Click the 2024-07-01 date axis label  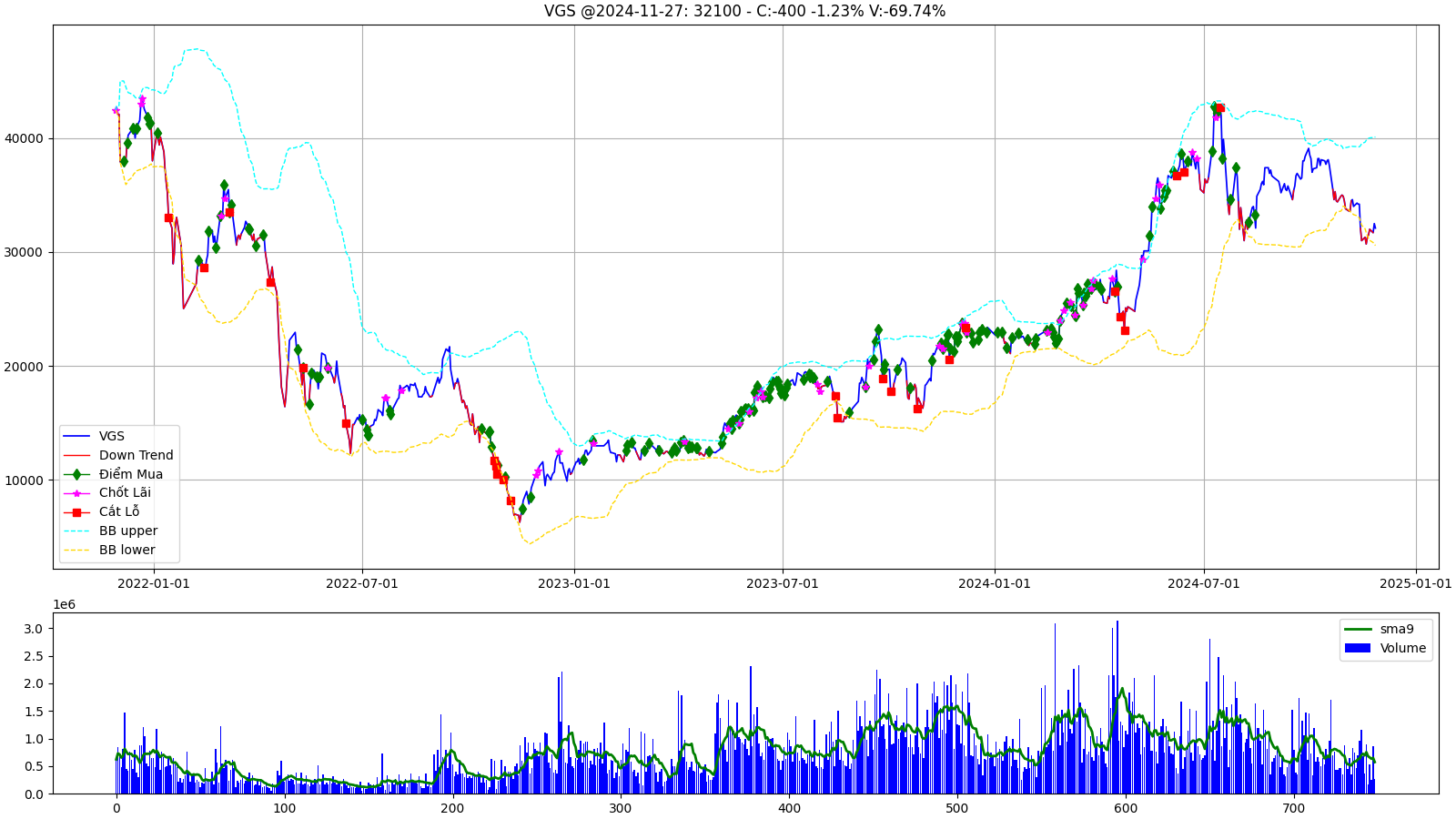[x=1204, y=583]
